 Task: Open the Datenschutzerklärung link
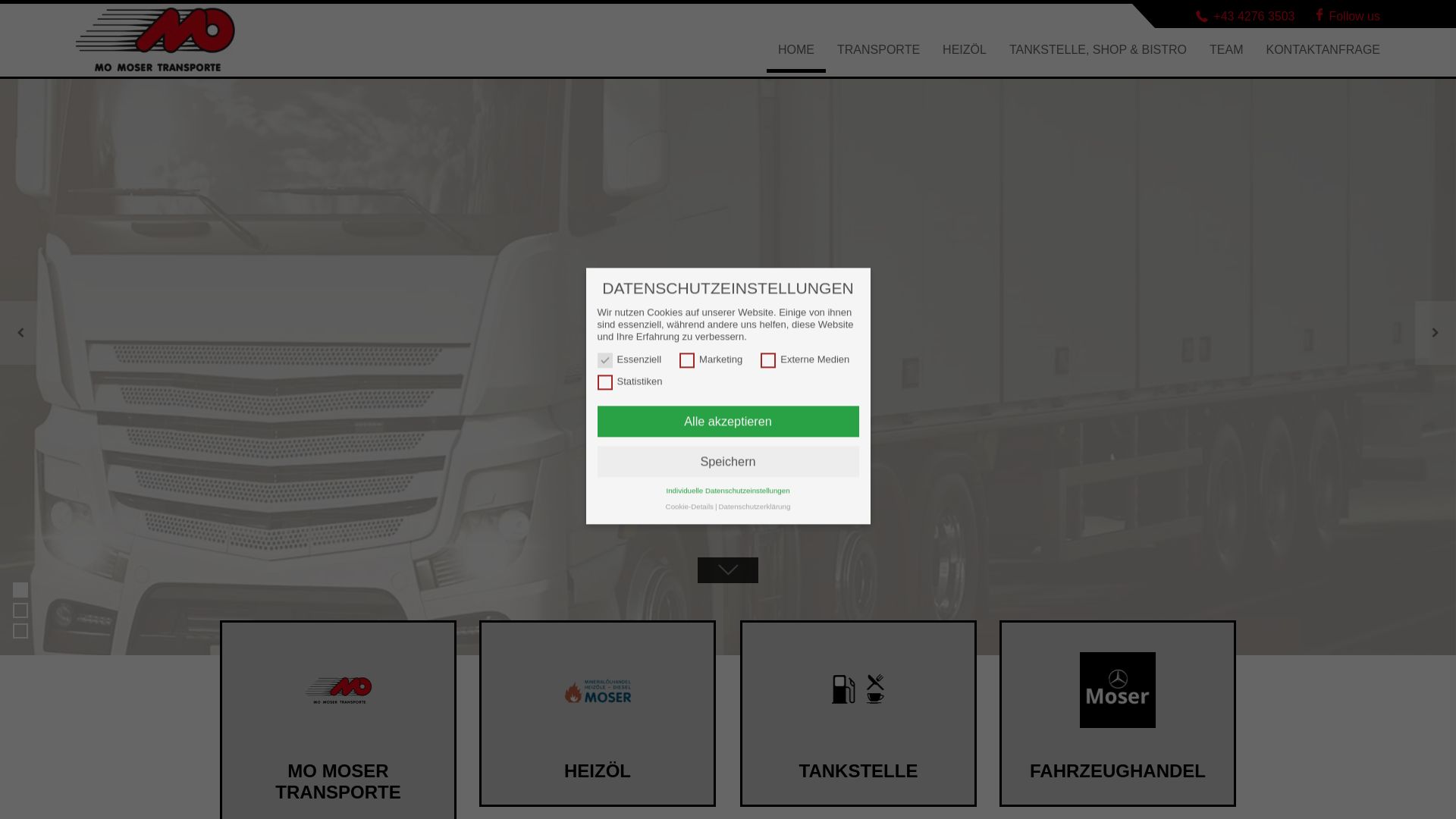[x=755, y=507]
